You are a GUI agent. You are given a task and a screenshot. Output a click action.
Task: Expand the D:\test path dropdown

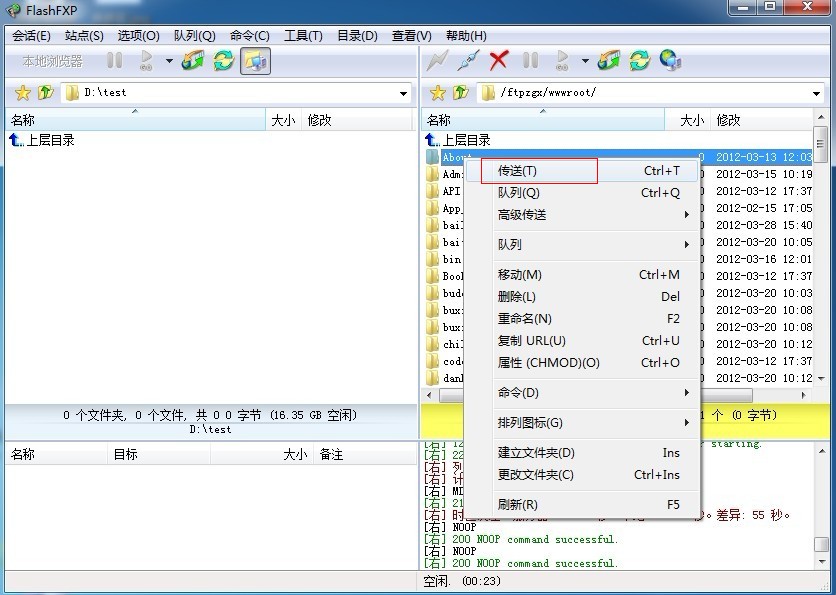coord(404,93)
